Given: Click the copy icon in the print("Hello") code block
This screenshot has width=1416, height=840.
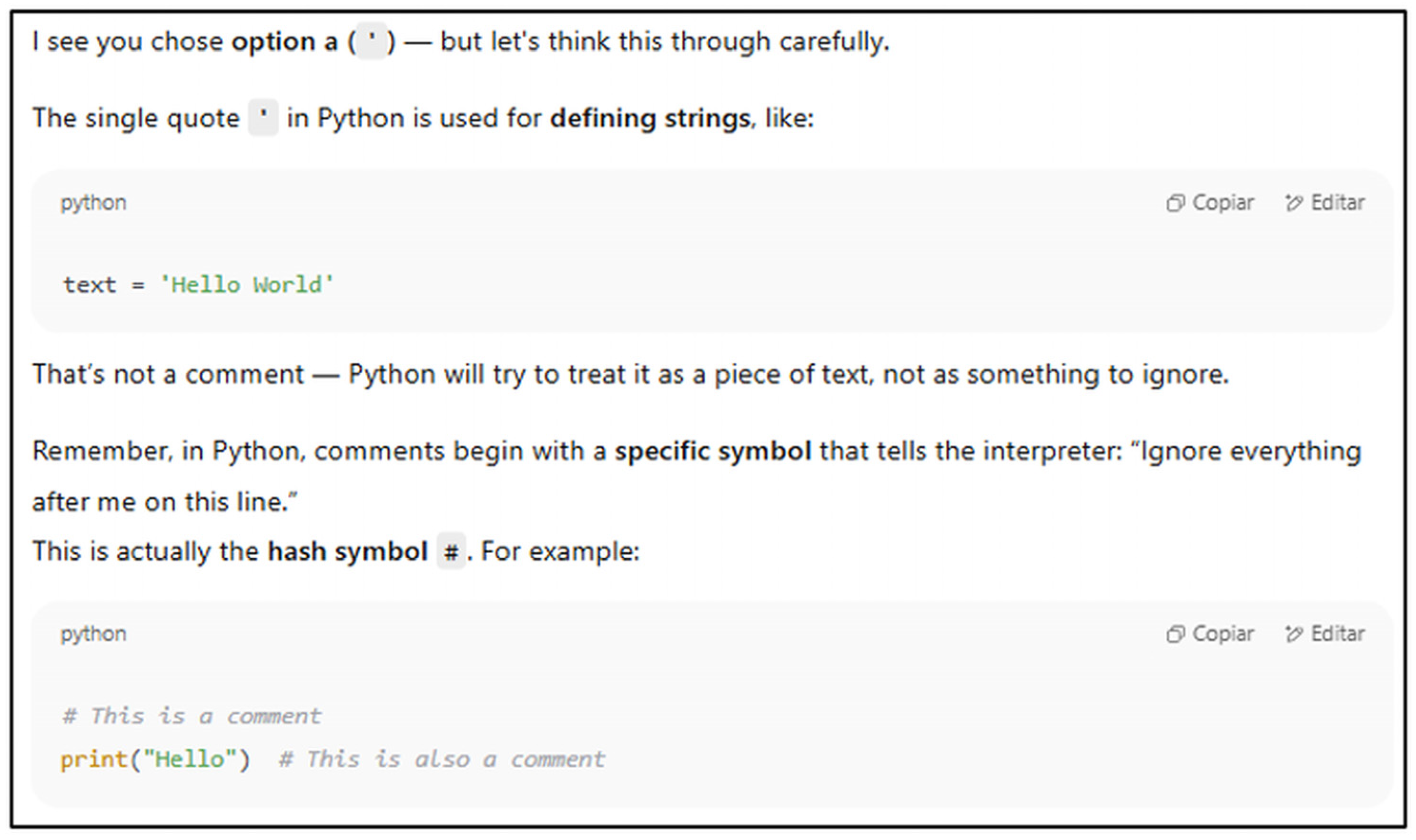Looking at the screenshot, I should 1175,634.
